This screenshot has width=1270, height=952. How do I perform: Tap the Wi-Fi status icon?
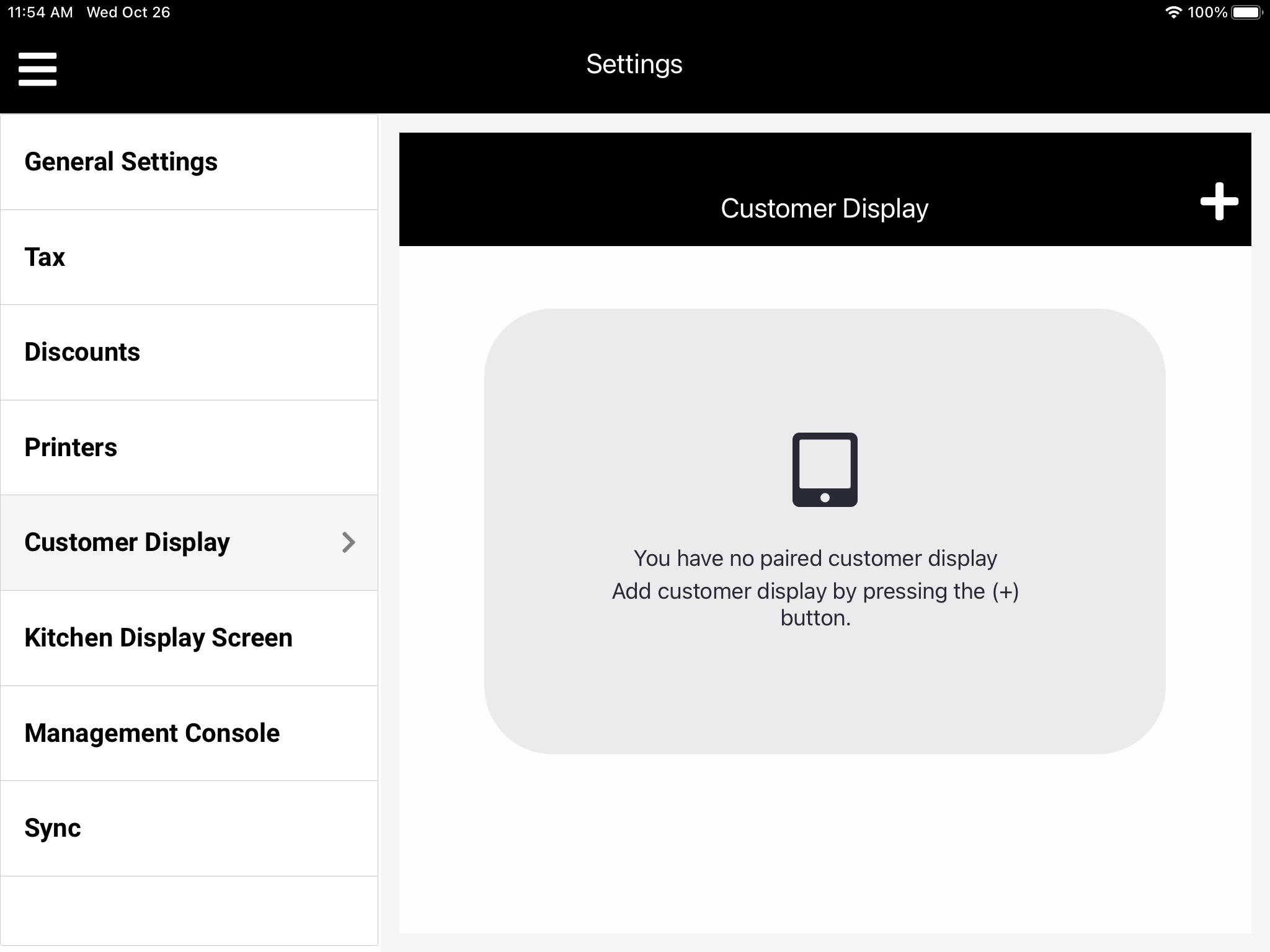tap(1173, 12)
